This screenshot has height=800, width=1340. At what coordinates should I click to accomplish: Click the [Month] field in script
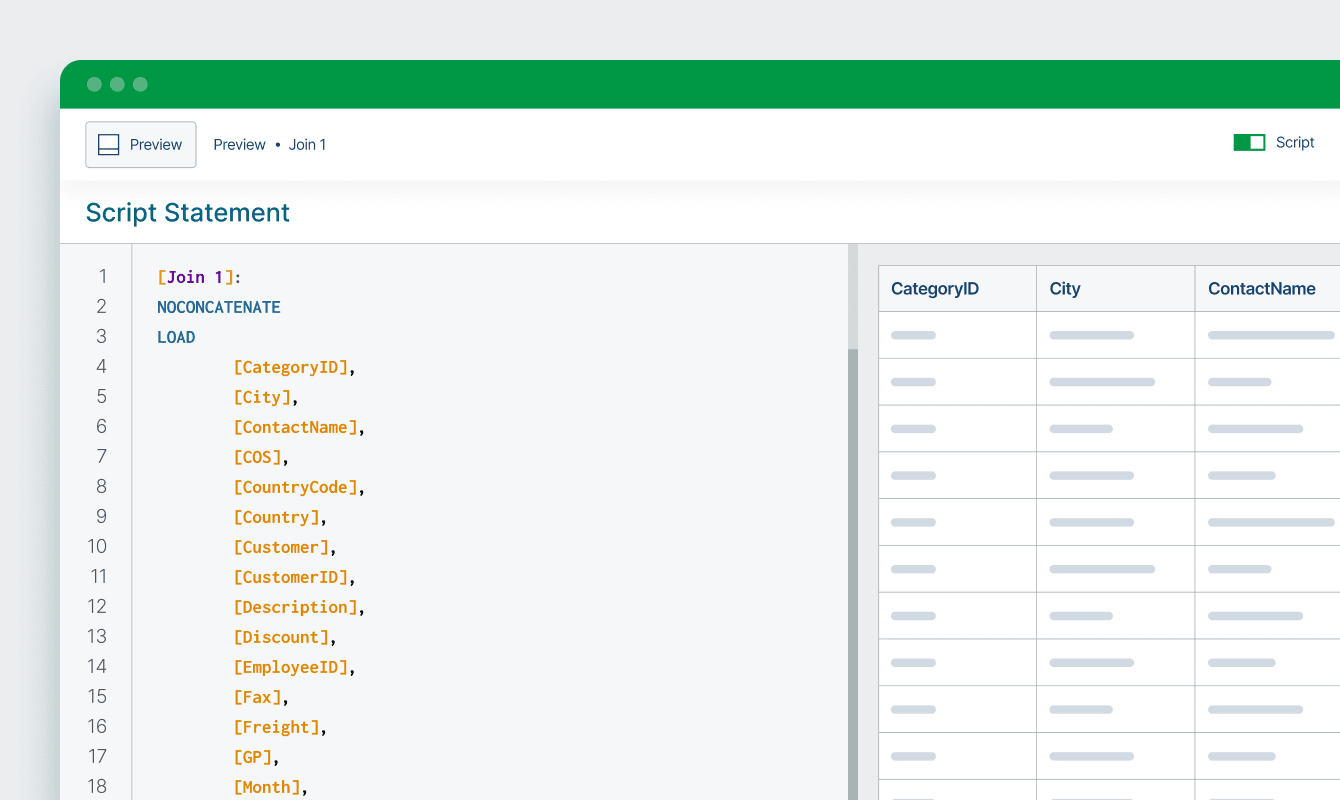click(267, 787)
